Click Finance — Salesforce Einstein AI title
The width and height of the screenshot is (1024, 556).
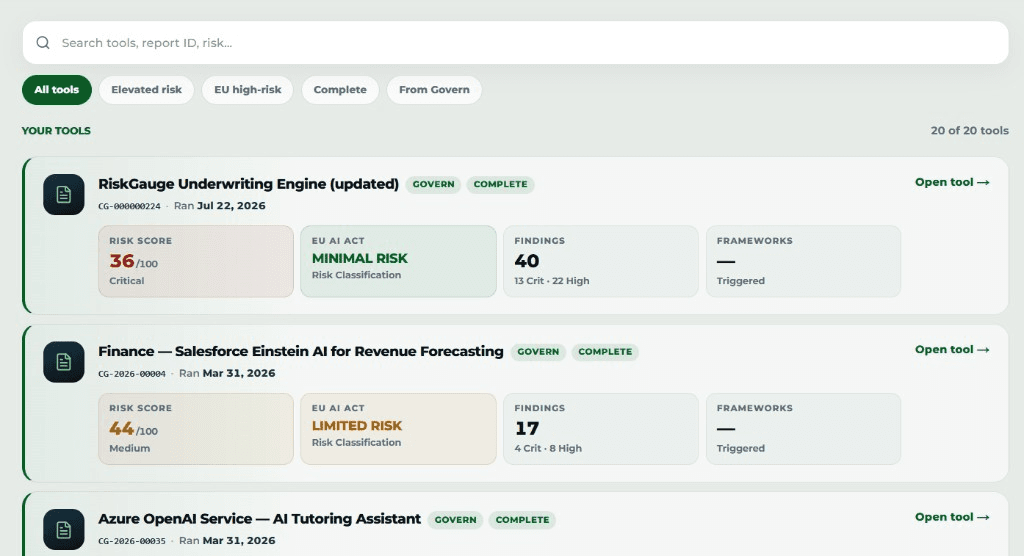(300, 352)
